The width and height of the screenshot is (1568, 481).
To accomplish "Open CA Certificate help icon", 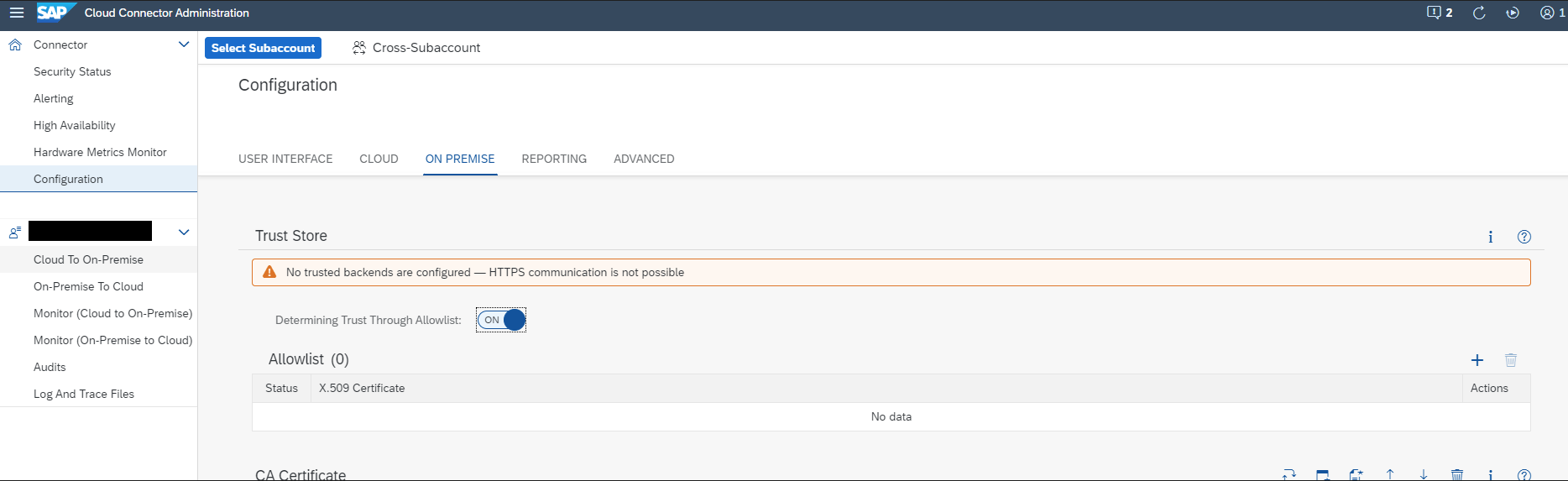I will tap(1524, 475).
